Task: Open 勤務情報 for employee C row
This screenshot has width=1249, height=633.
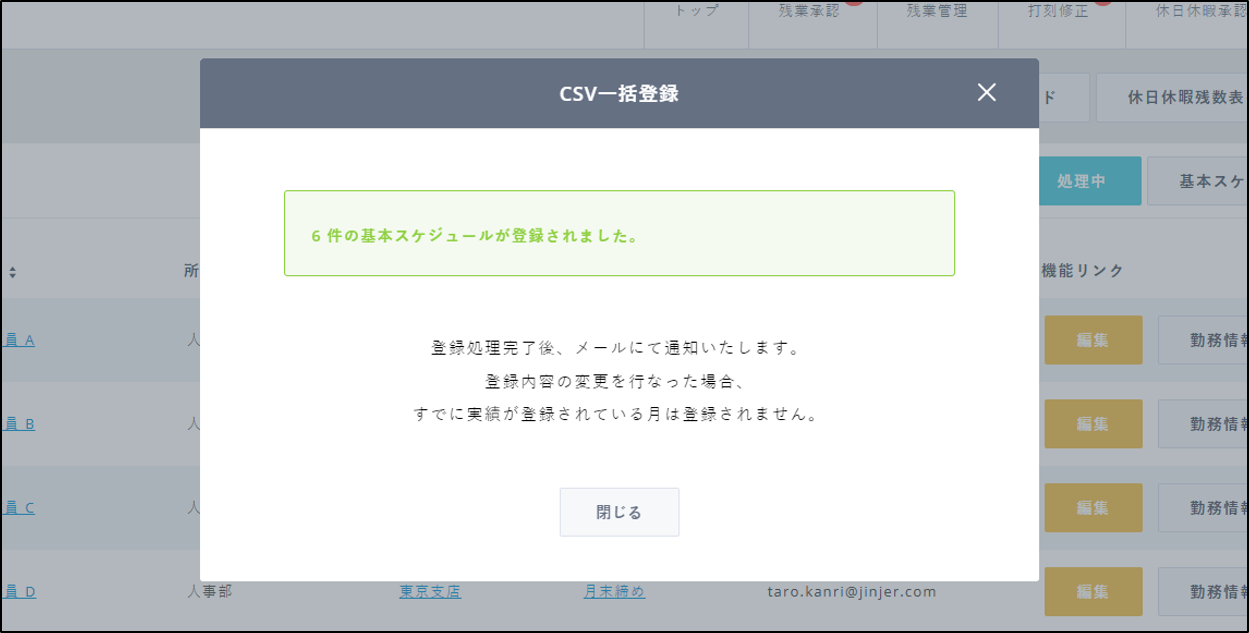Action: [1203, 508]
